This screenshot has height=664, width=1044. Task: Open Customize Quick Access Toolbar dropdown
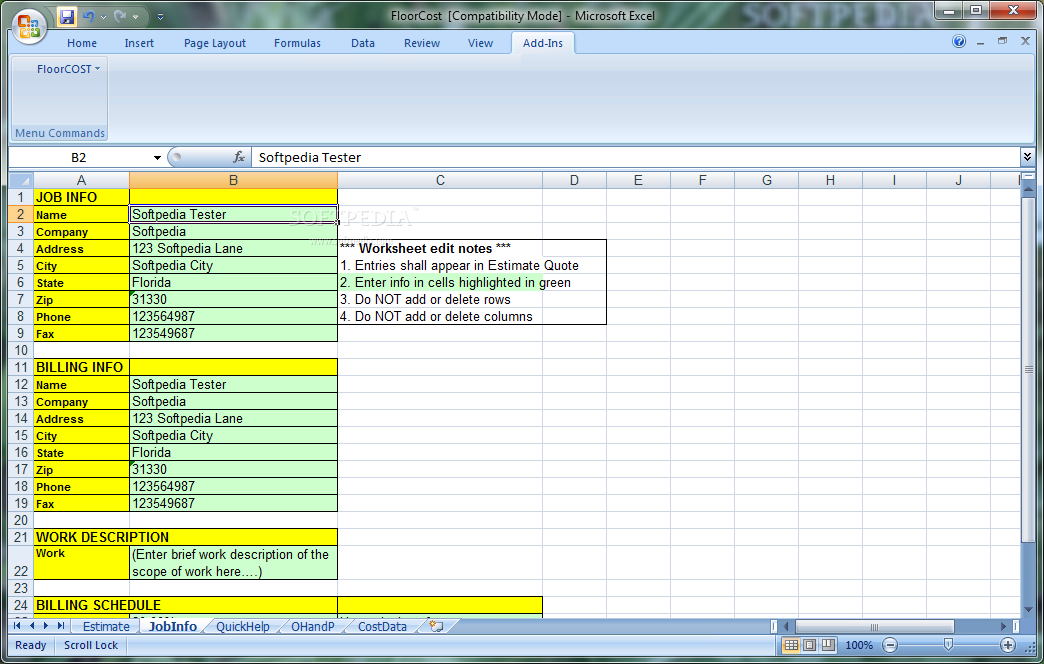click(160, 17)
